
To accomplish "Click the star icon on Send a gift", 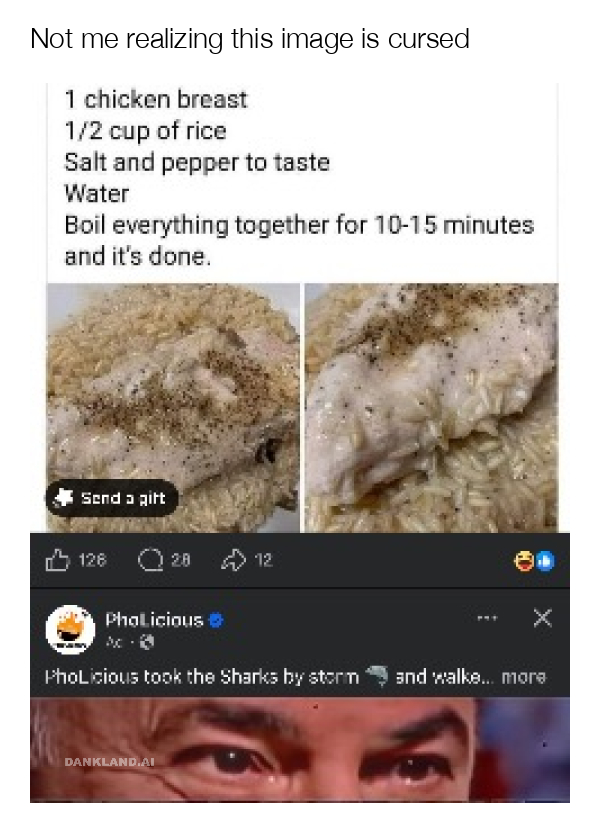I will (65, 497).
